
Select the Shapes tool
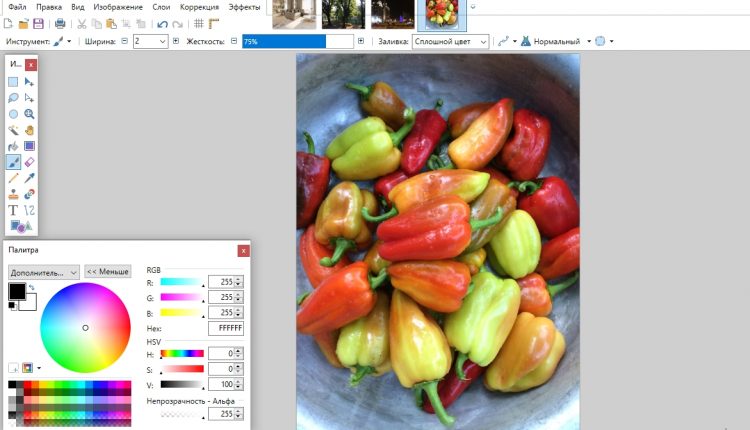click(x=21, y=226)
